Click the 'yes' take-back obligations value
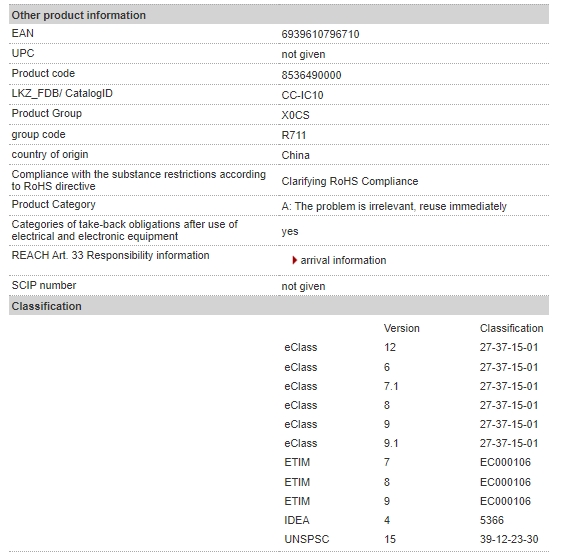 click(x=290, y=232)
